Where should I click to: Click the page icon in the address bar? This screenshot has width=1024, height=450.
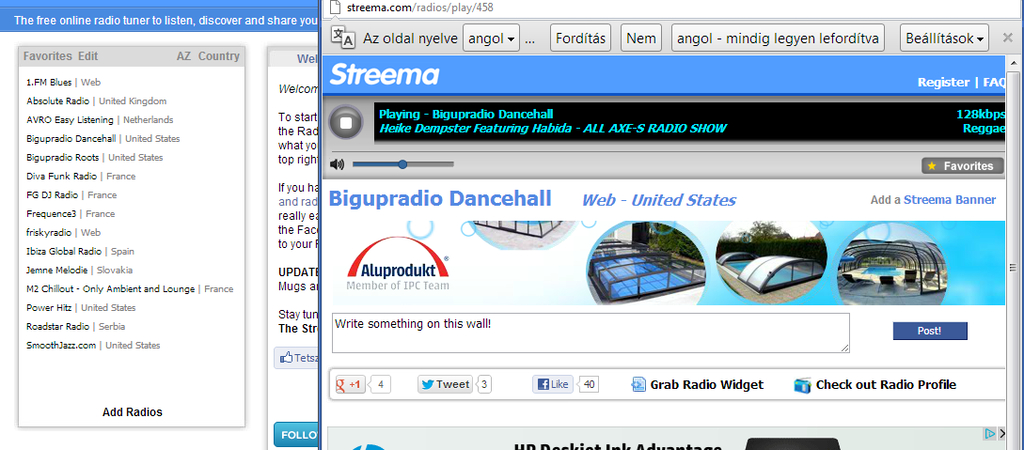coord(334,7)
